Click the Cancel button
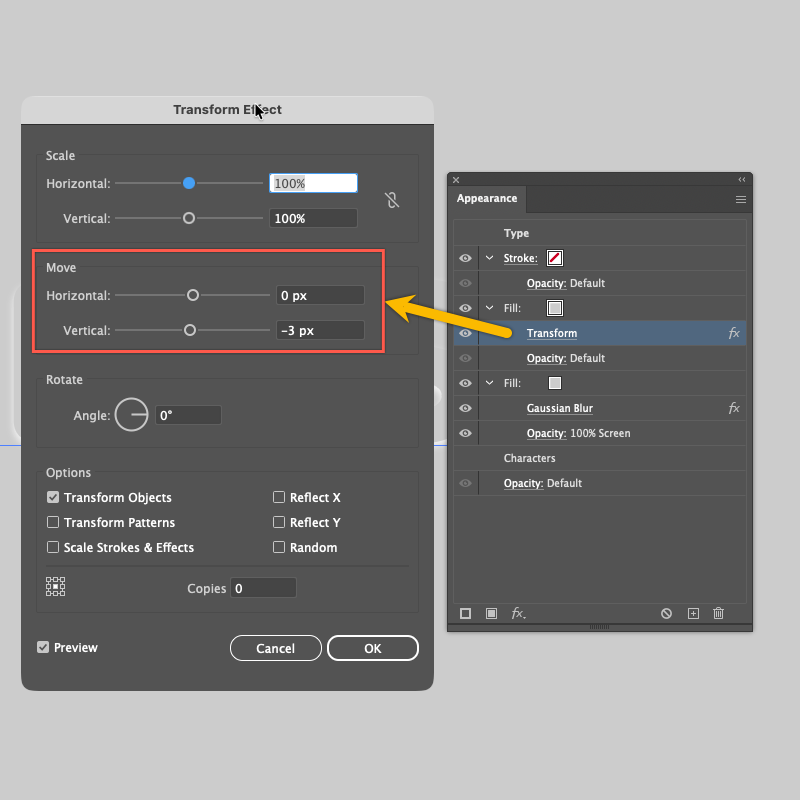 275,648
